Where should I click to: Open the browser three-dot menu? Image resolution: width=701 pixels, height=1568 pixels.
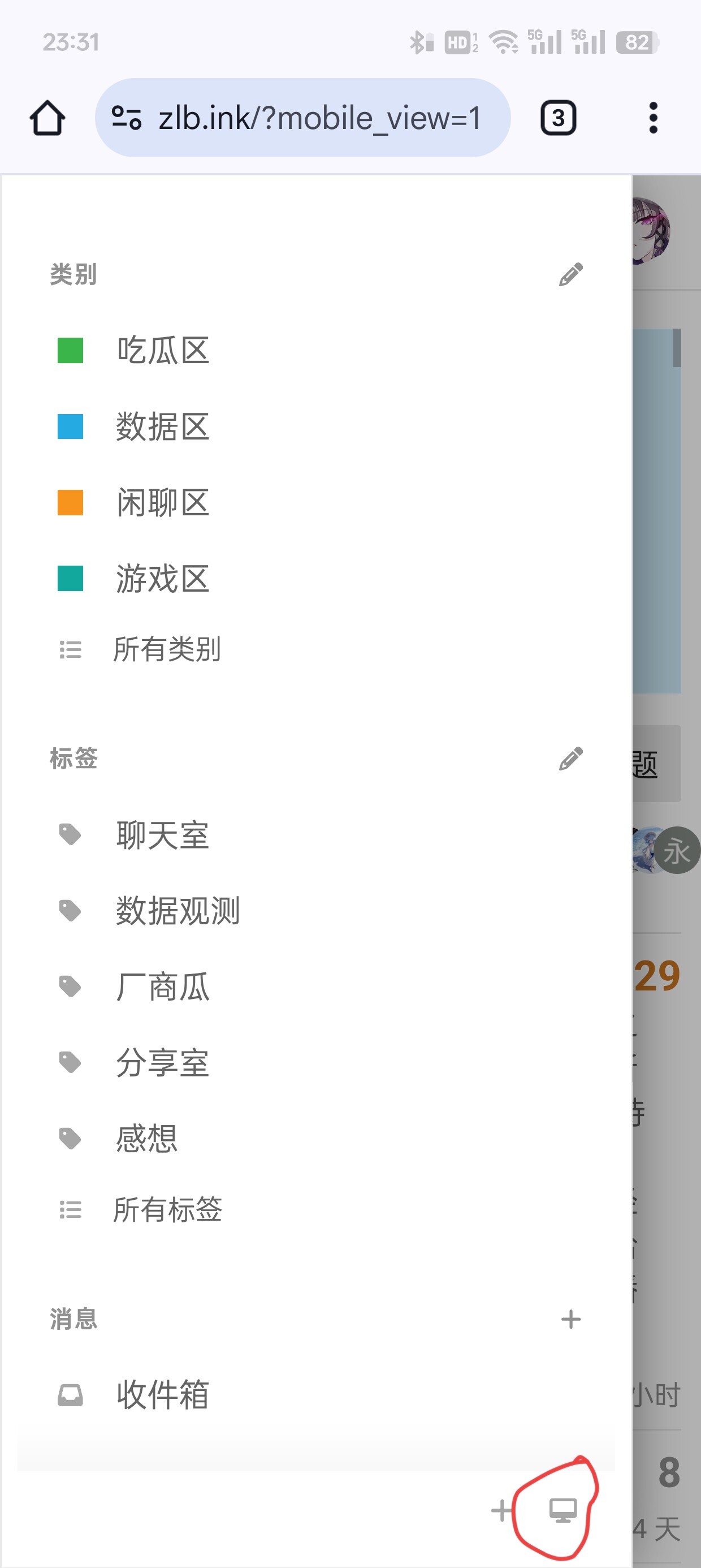[x=653, y=118]
